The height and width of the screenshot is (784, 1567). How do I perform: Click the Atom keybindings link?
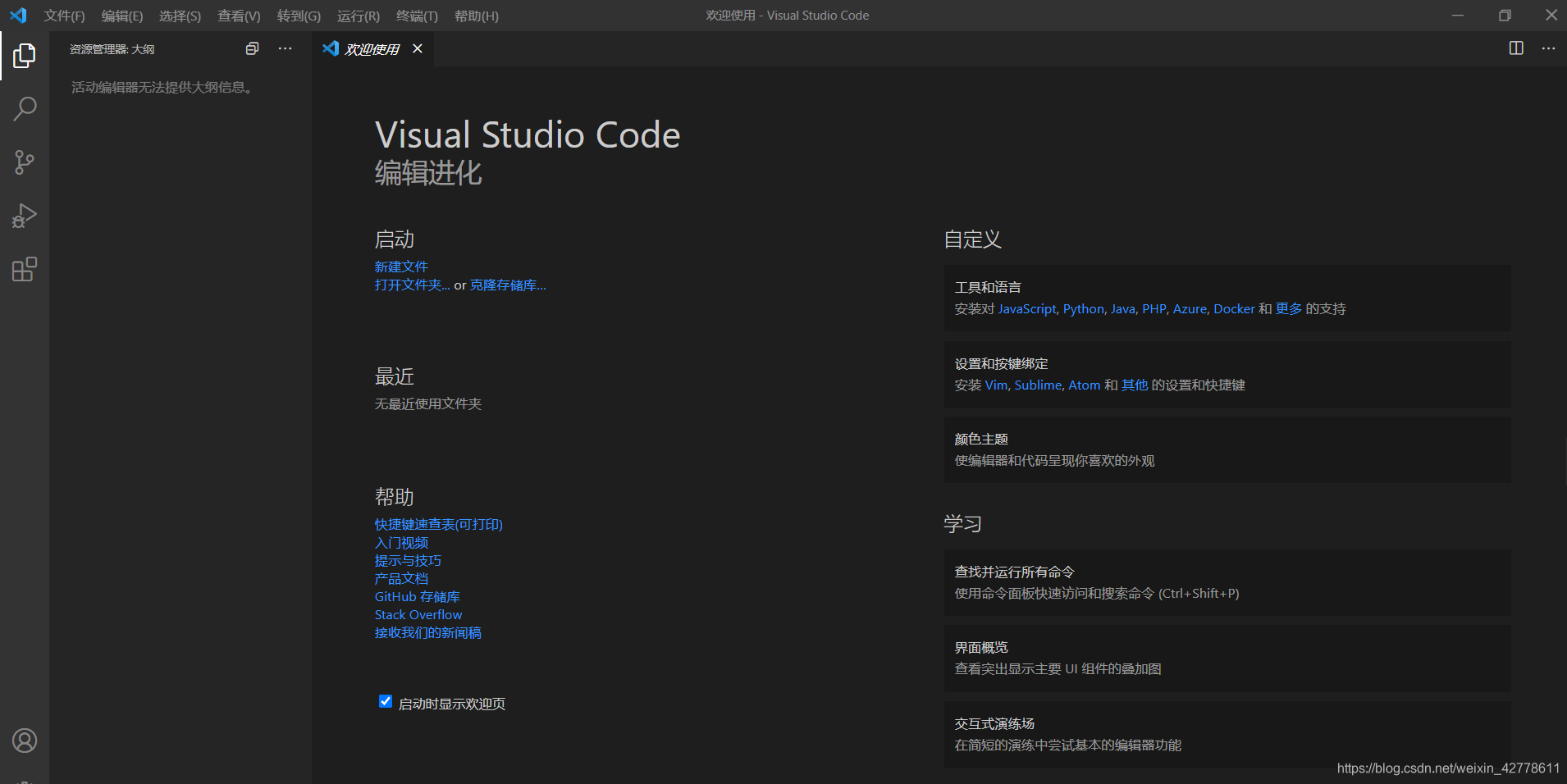[x=1085, y=385]
